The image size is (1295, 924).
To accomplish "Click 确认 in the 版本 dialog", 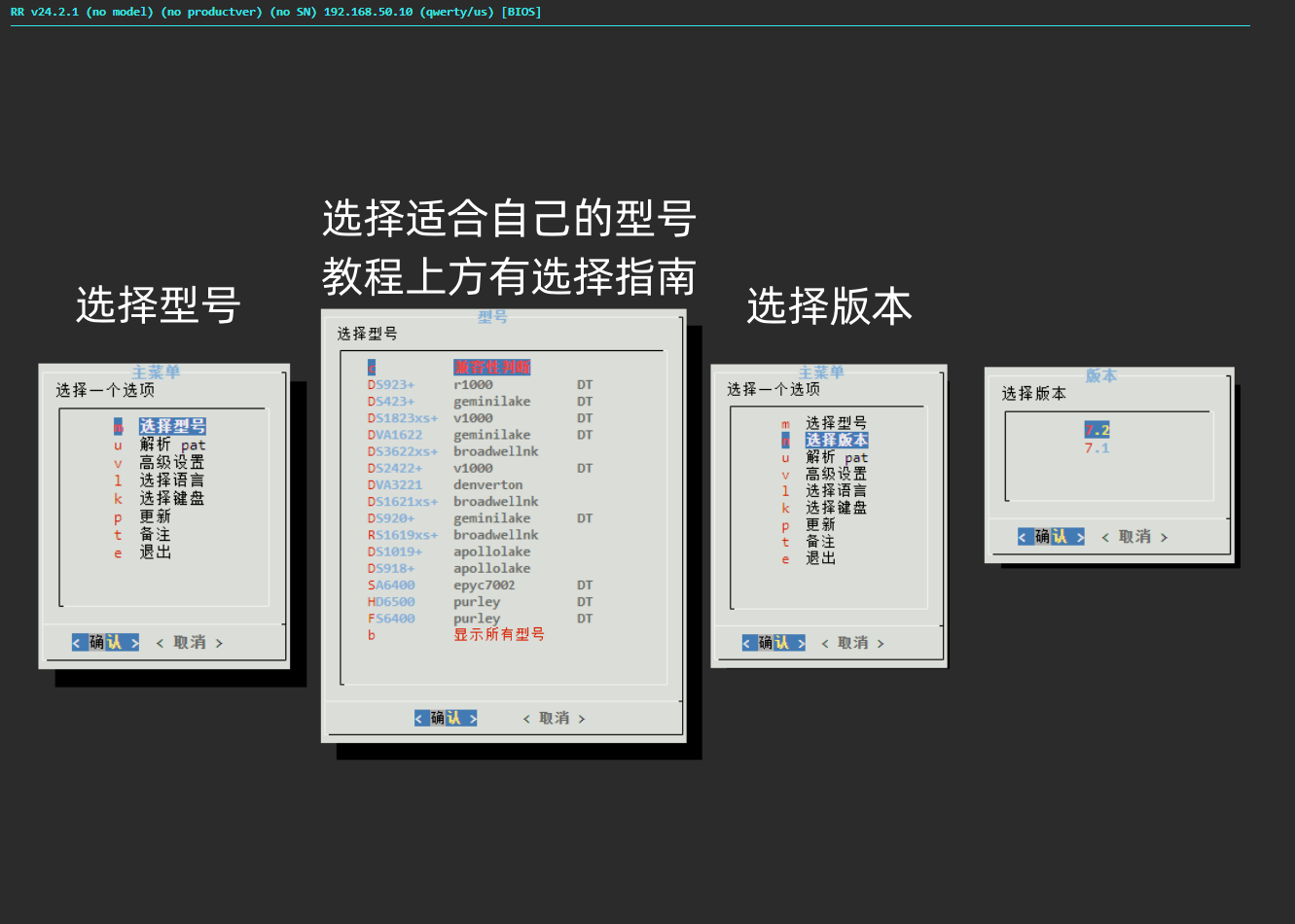I will [x=1051, y=537].
